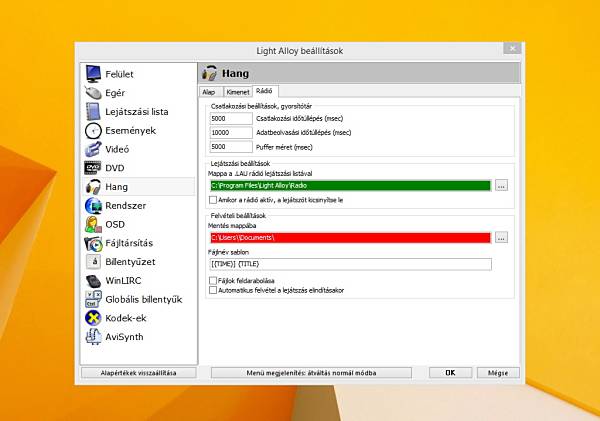This screenshot has width=600, height=421.
Task: Open the Lejátszási lista notebook icon
Action: pos(93,111)
